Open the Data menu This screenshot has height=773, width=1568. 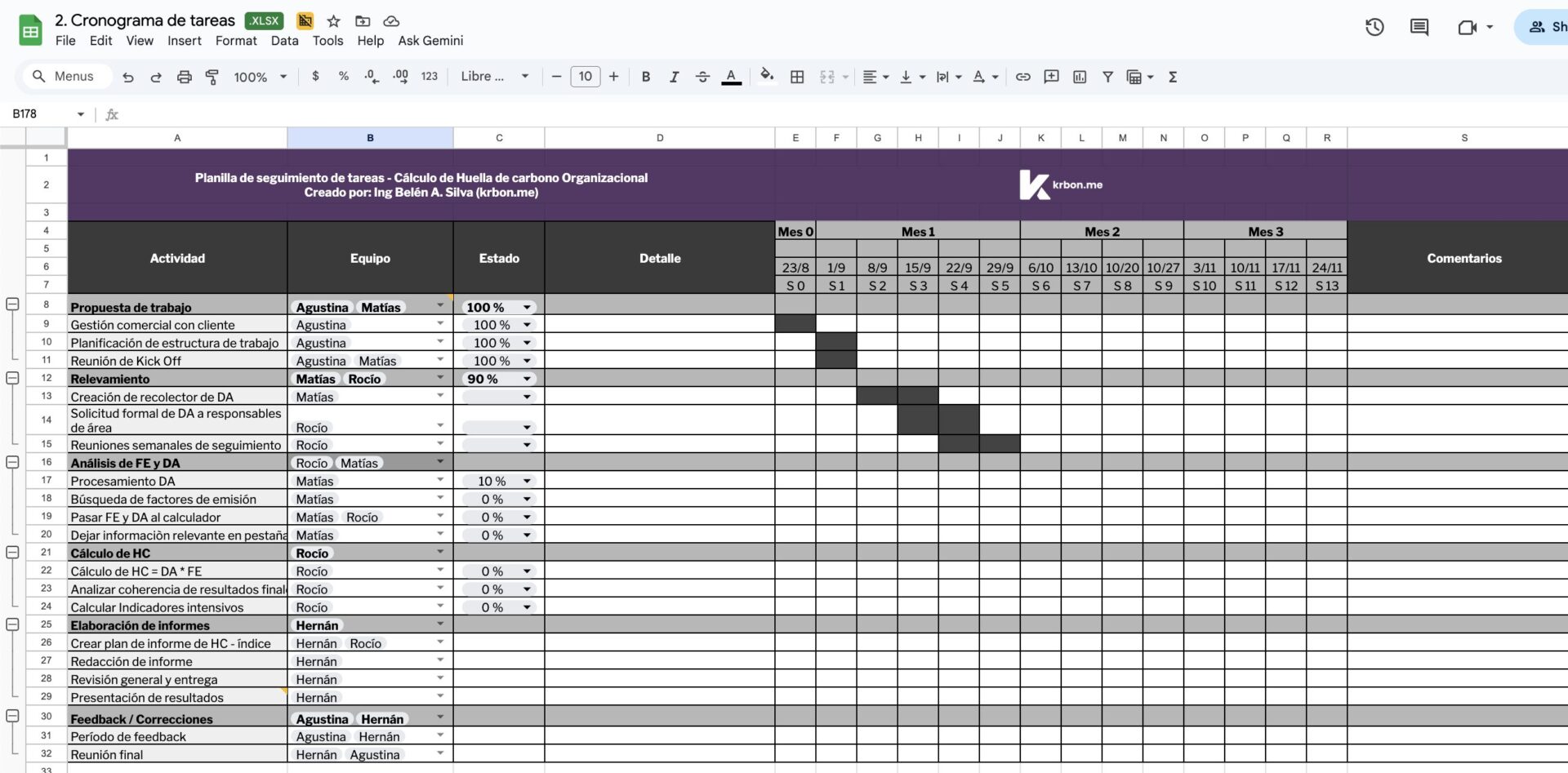(x=284, y=41)
